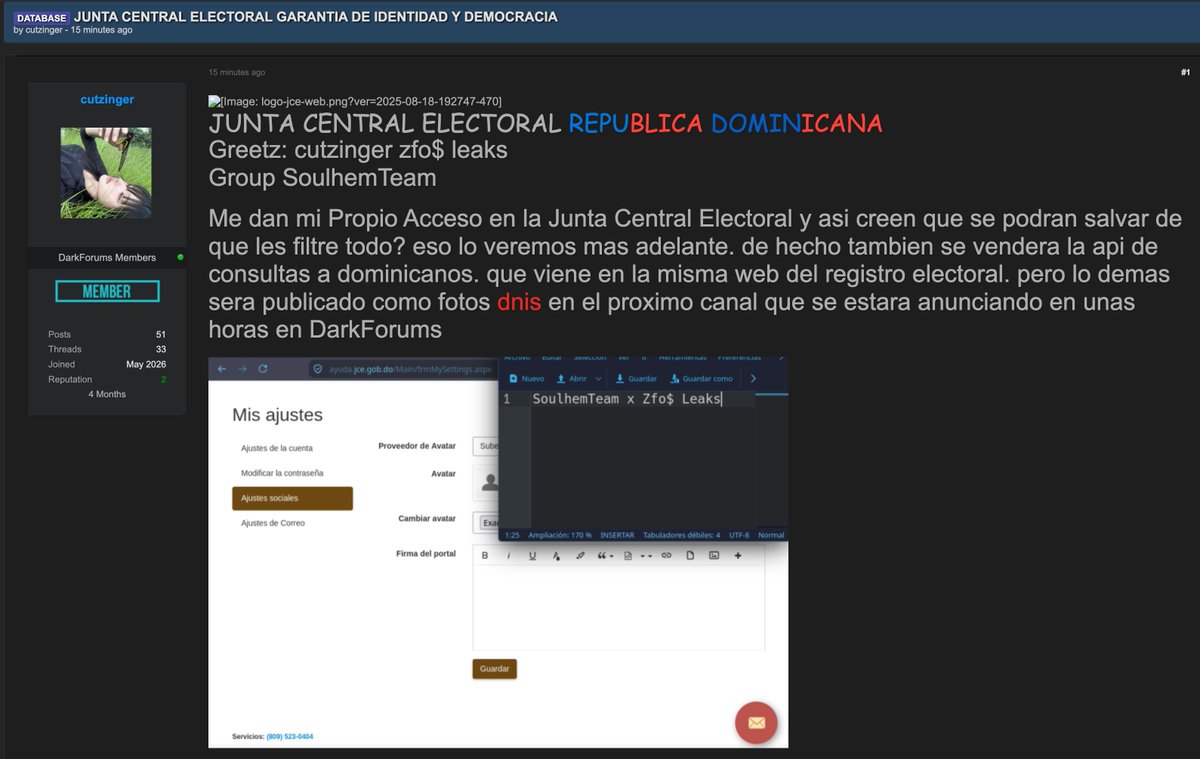Click the broken logo-jce-web image placeholder
The width and height of the screenshot is (1200, 759).
tap(355, 101)
